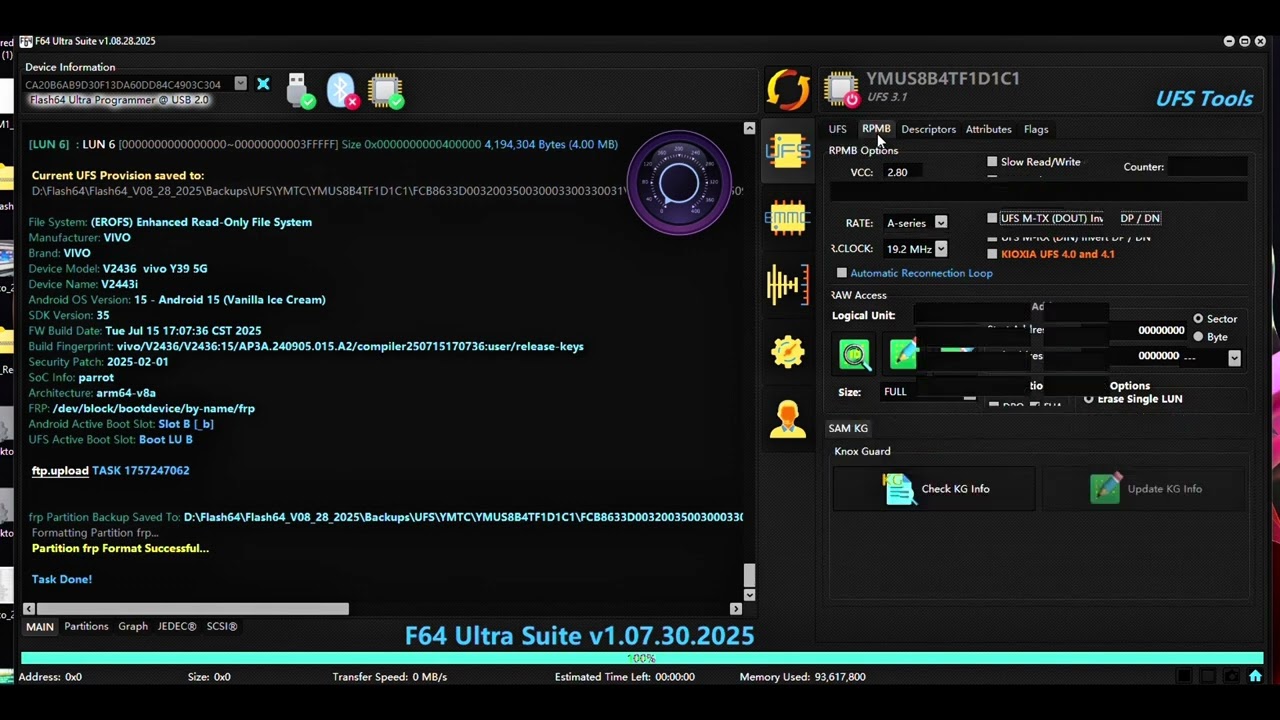Enable the Slow Read/Write checkbox
1280x720 pixels.
pyautogui.click(x=992, y=162)
